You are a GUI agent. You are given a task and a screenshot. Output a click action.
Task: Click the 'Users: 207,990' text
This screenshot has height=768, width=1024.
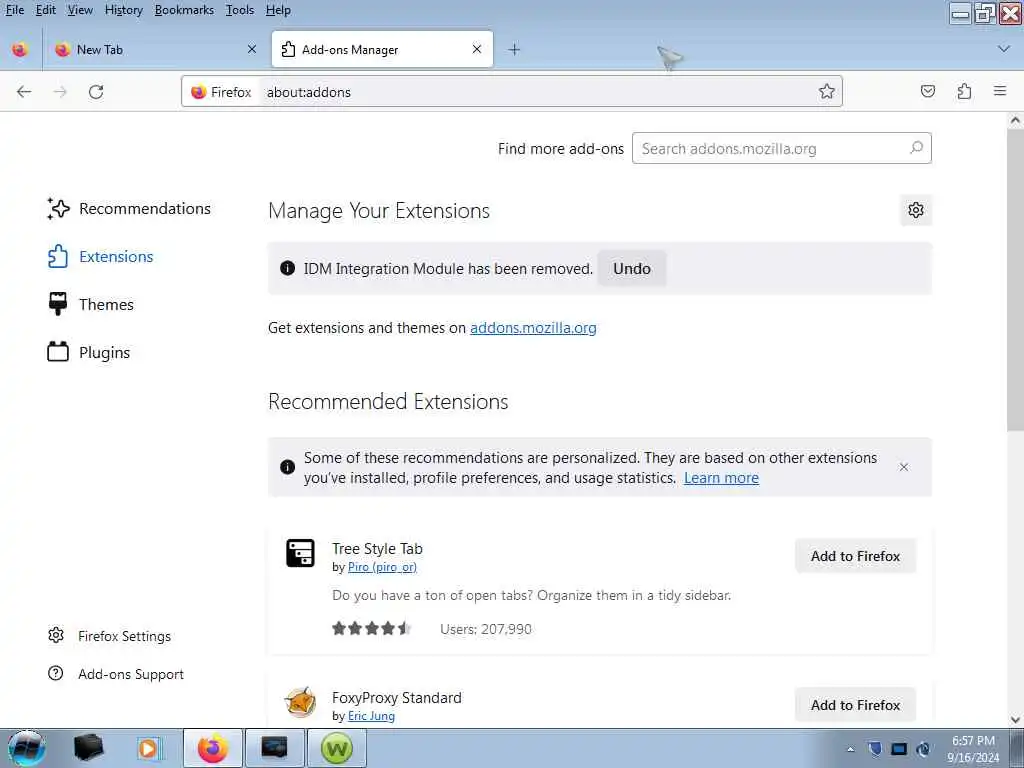486,629
